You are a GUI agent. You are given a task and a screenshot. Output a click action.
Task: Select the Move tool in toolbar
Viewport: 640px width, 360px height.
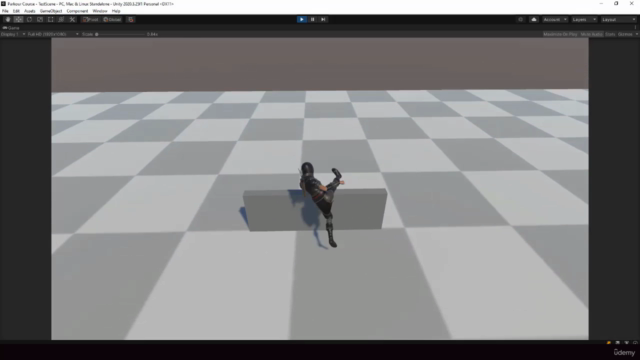pos(18,20)
